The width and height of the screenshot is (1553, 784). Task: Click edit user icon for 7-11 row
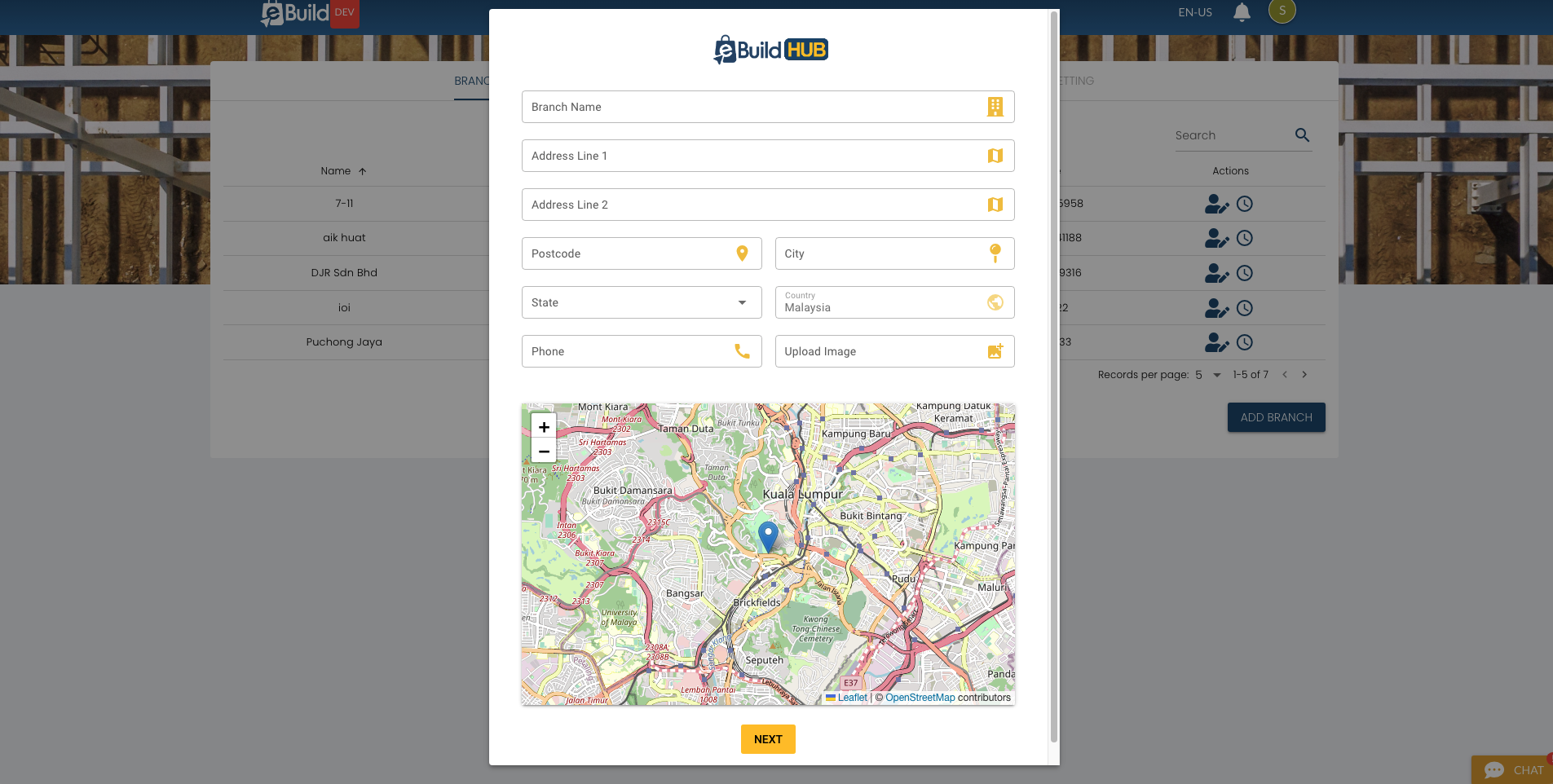tap(1215, 204)
